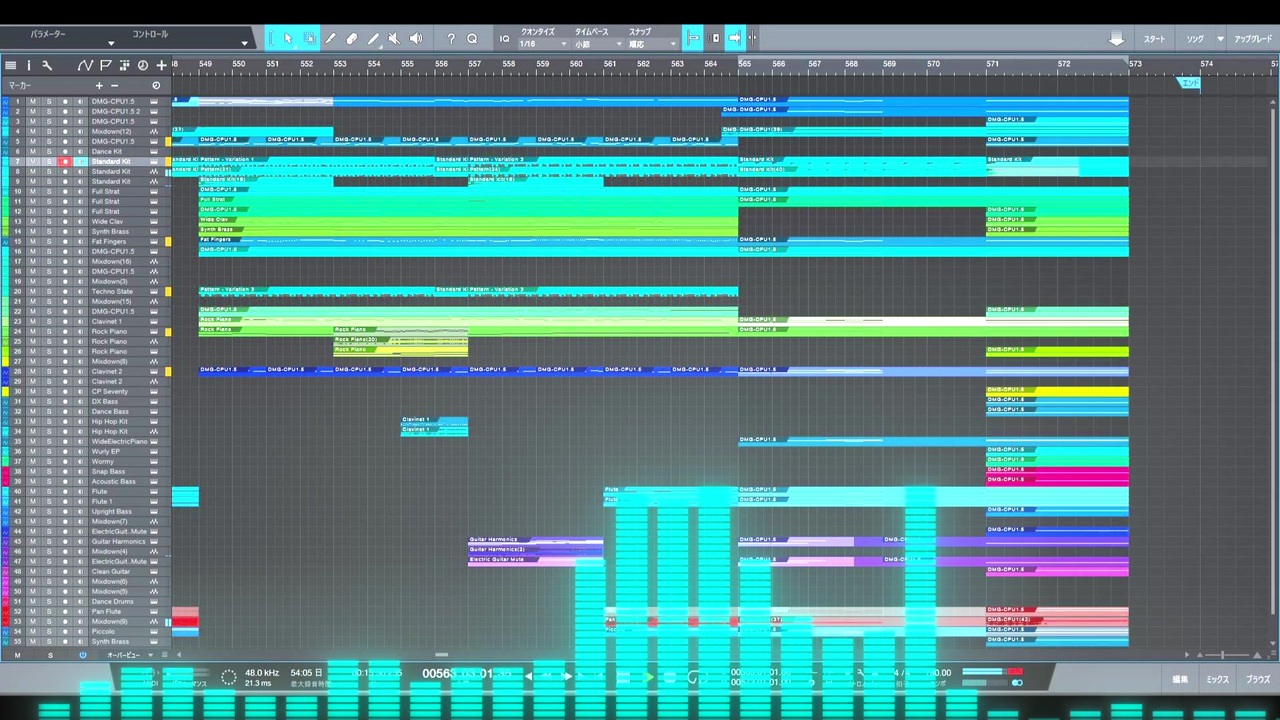The width and height of the screenshot is (1280, 720).
Task: Open the 編集 editor view
Action: [1180, 679]
